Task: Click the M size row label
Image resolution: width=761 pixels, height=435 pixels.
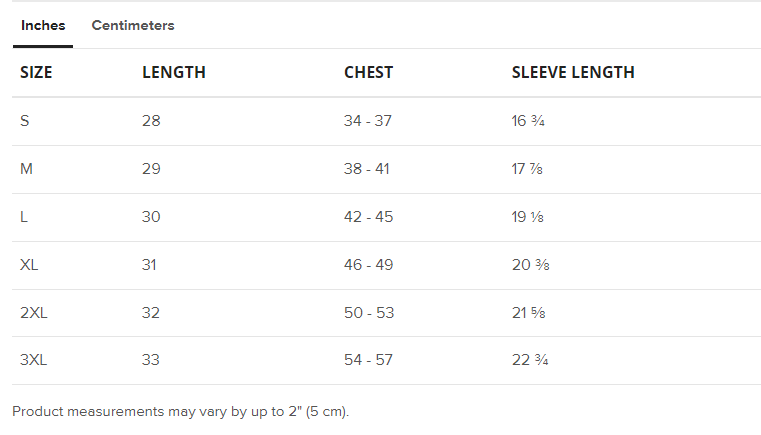Action: click(x=27, y=169)
